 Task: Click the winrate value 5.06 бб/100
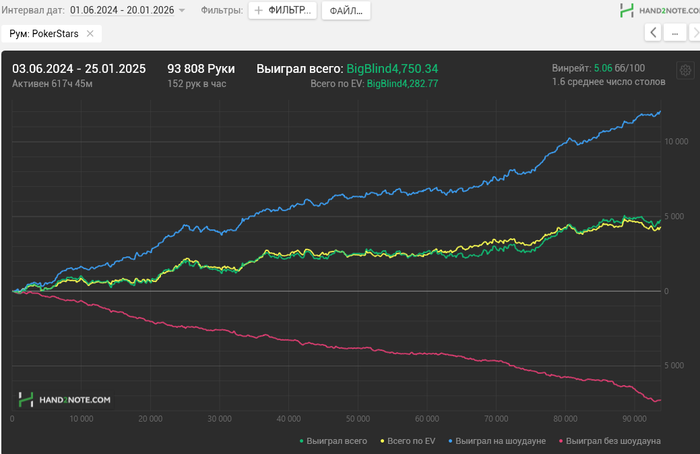619,68
